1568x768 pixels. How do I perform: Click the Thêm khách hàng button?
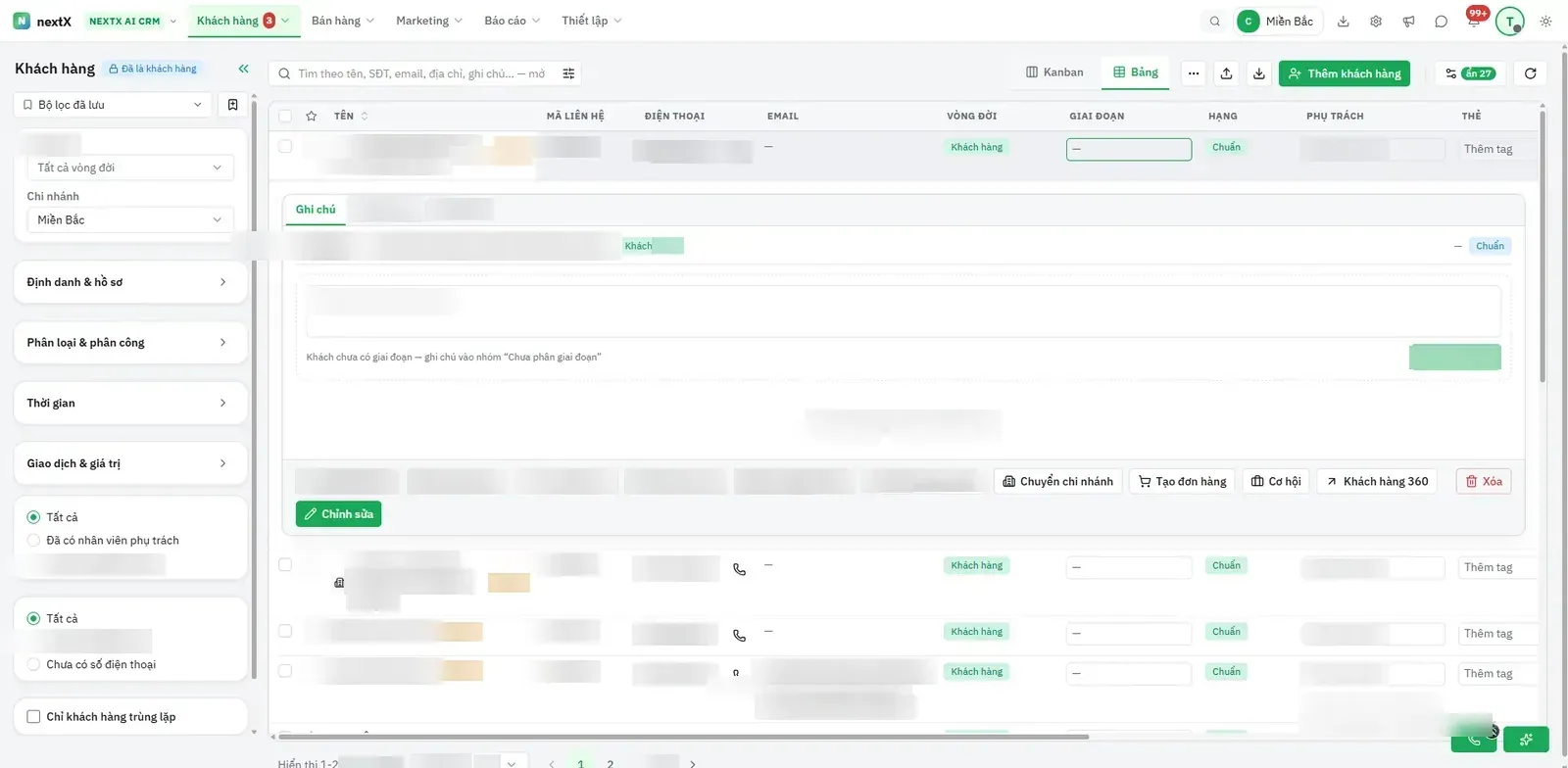1345,73
